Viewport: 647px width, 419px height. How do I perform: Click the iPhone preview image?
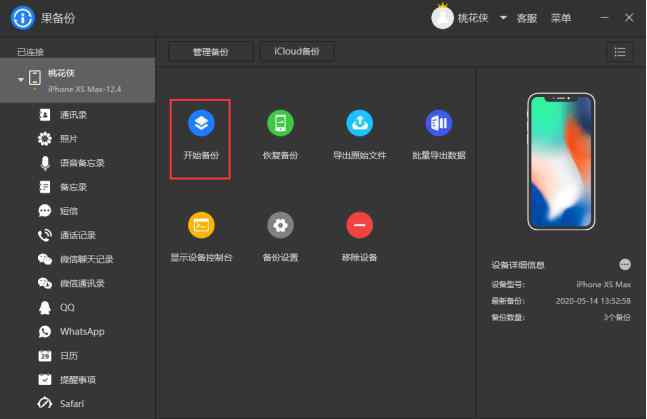[561, 161]
